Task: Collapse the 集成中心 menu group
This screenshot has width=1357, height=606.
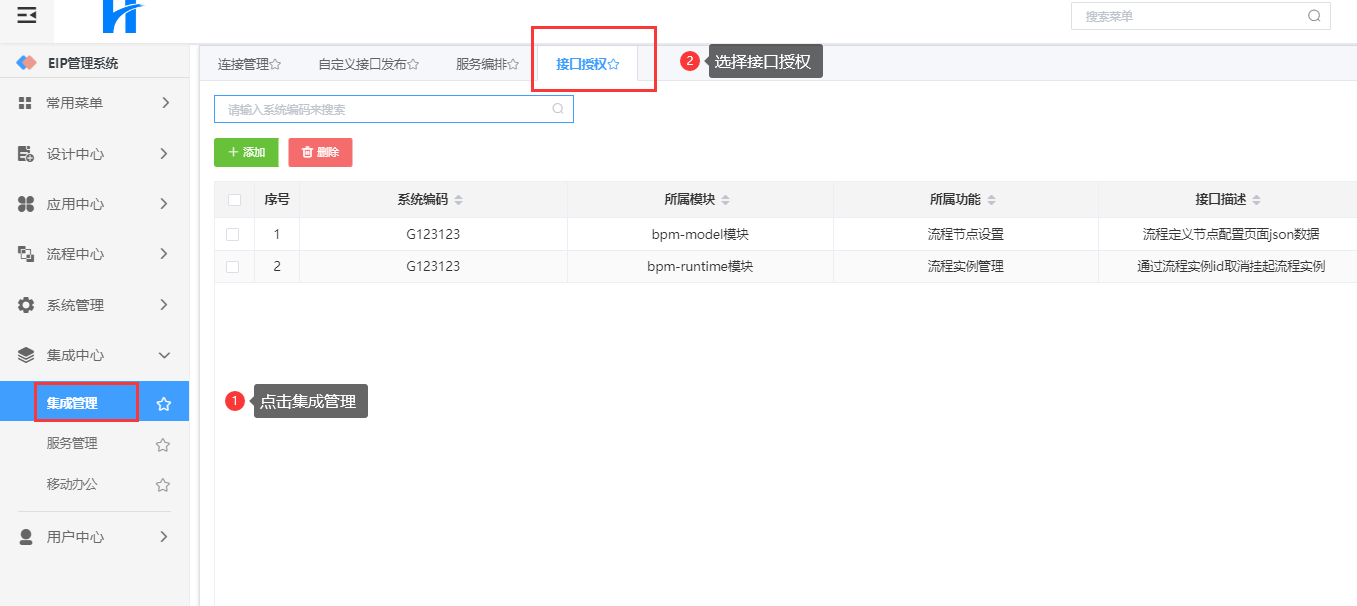Action: point(94,355)
